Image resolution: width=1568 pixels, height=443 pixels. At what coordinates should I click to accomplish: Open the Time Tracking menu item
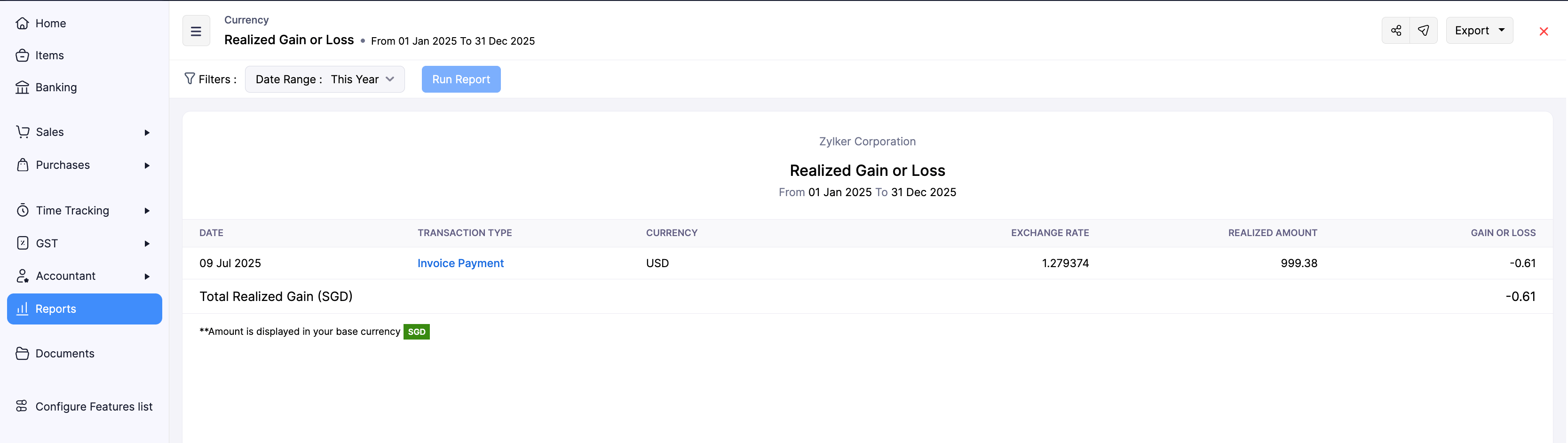point(72,211)
